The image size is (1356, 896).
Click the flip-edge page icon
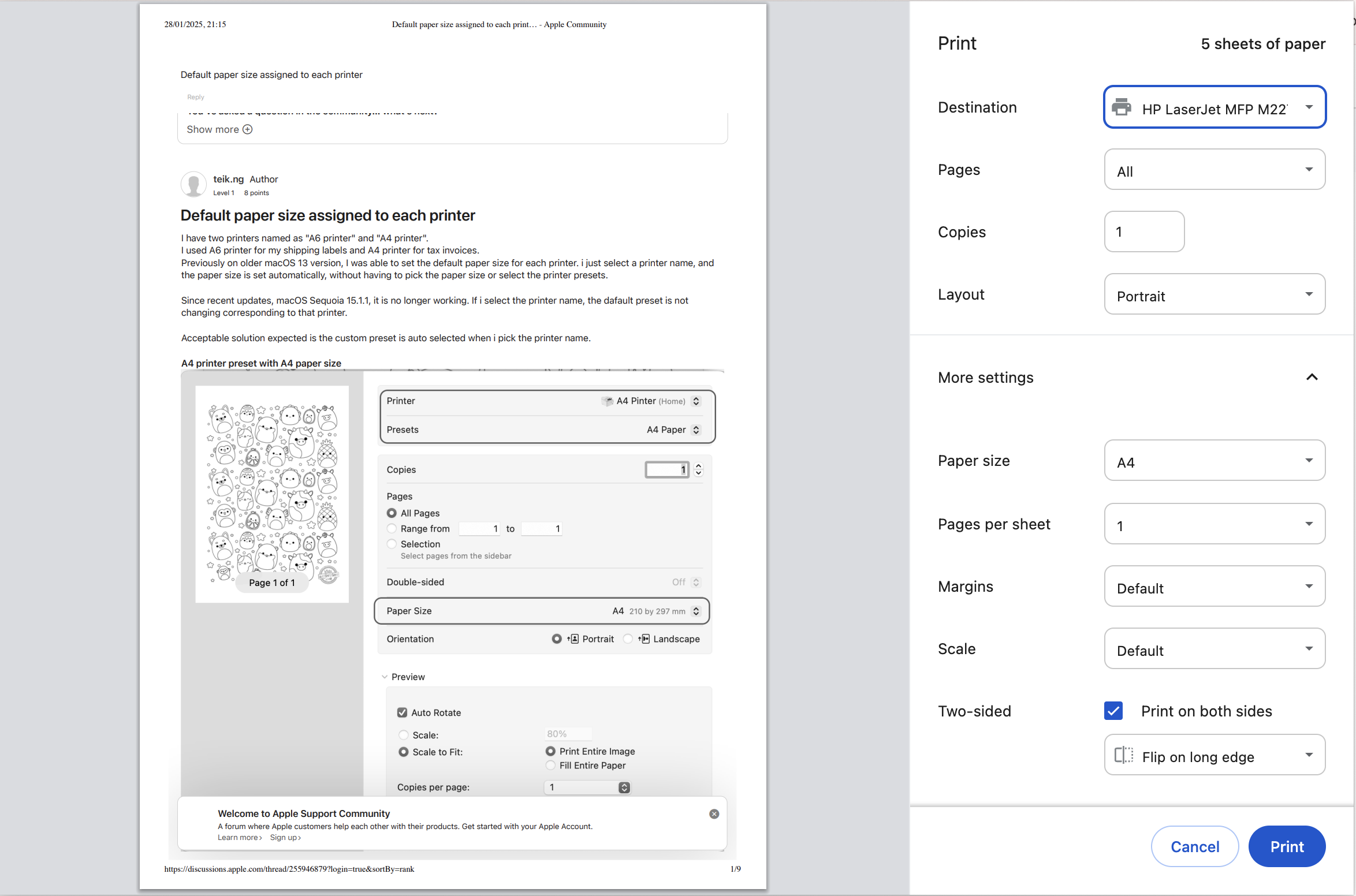(x=1124, y=755)
